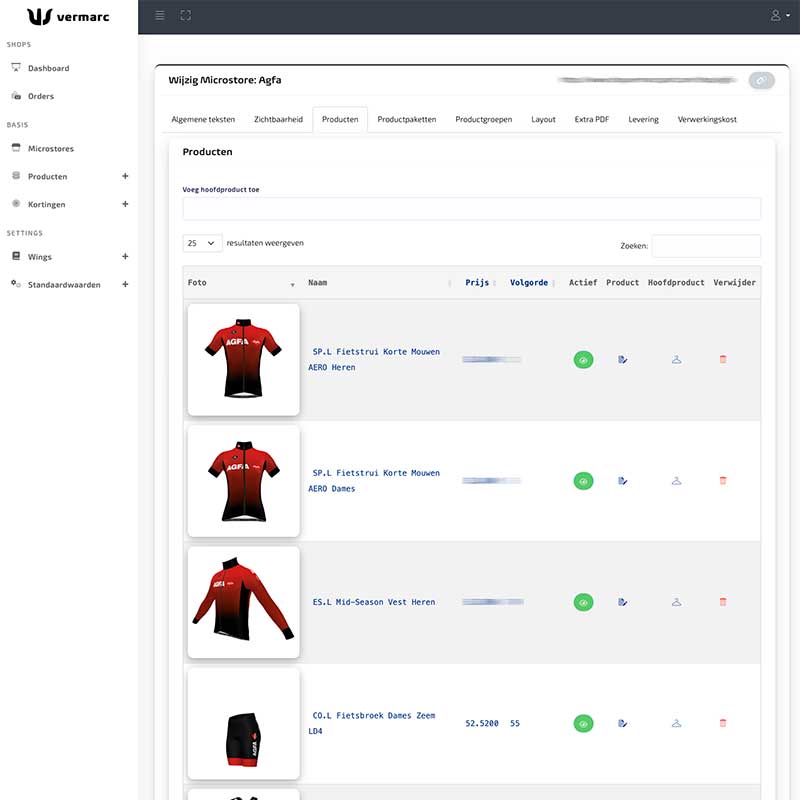This screenshot has height=800, width=800.
Task: Switch to Productpaketten tab
Action: [407, 119]
